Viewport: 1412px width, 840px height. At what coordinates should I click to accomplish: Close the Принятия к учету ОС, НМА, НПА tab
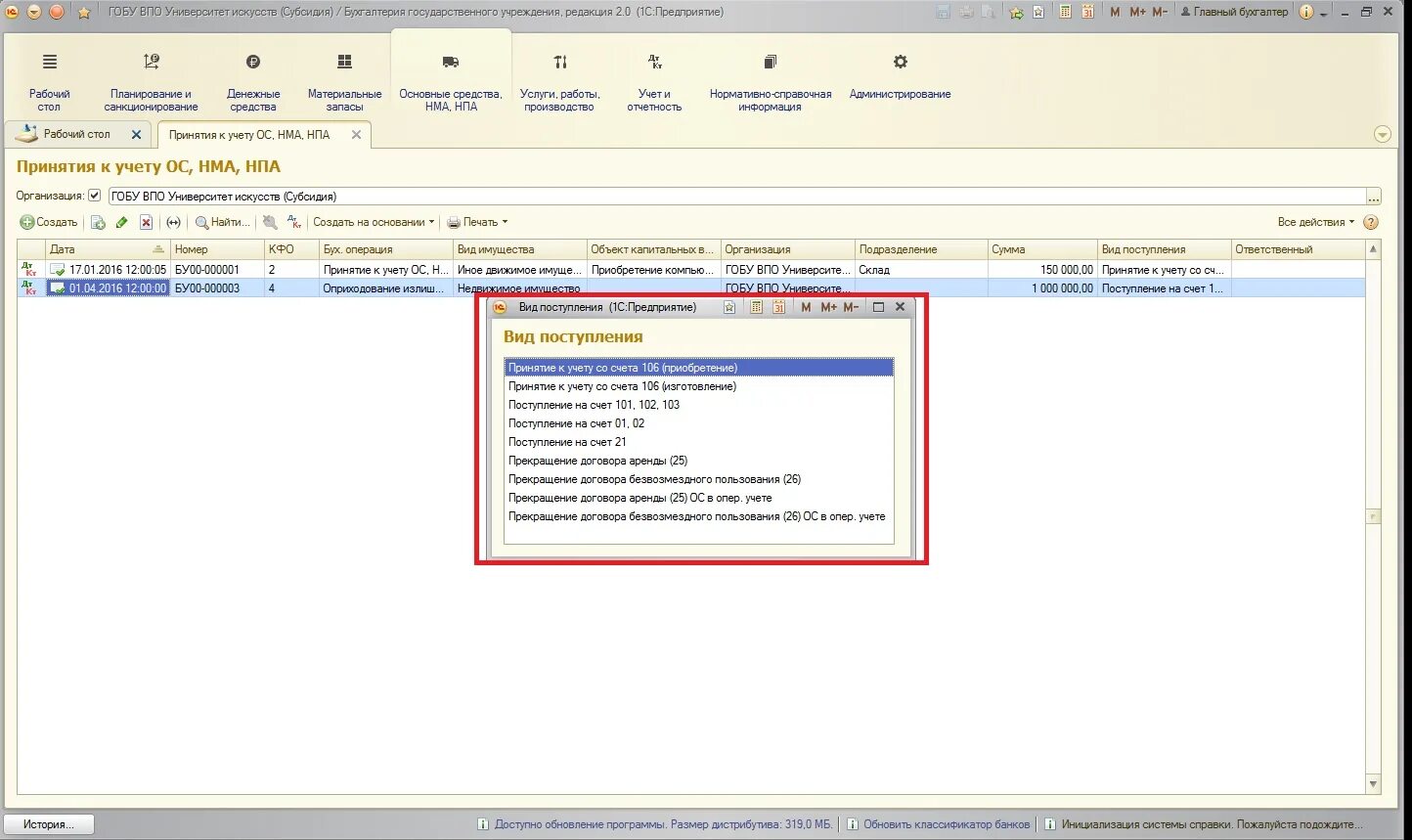(356, 135)
